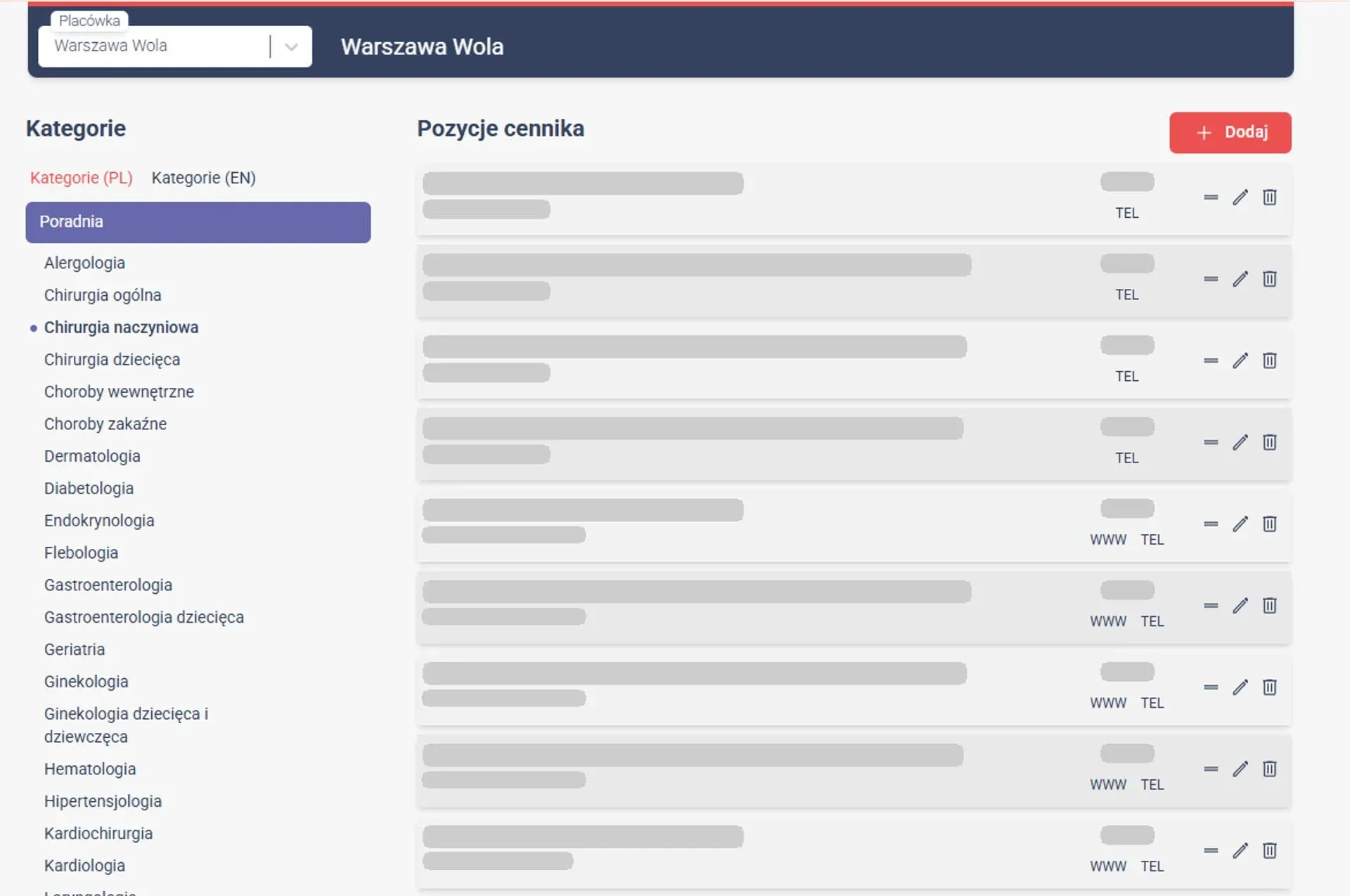Collapse the Poradnia category group
Image resolution: width=1350 pixels, height=896 pixels.
[198, 222]
